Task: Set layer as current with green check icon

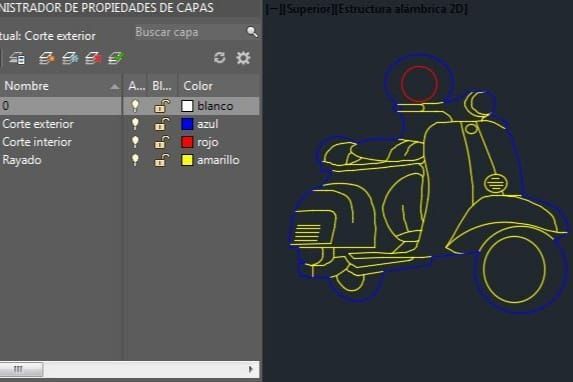Action: [x=116, y=58]
